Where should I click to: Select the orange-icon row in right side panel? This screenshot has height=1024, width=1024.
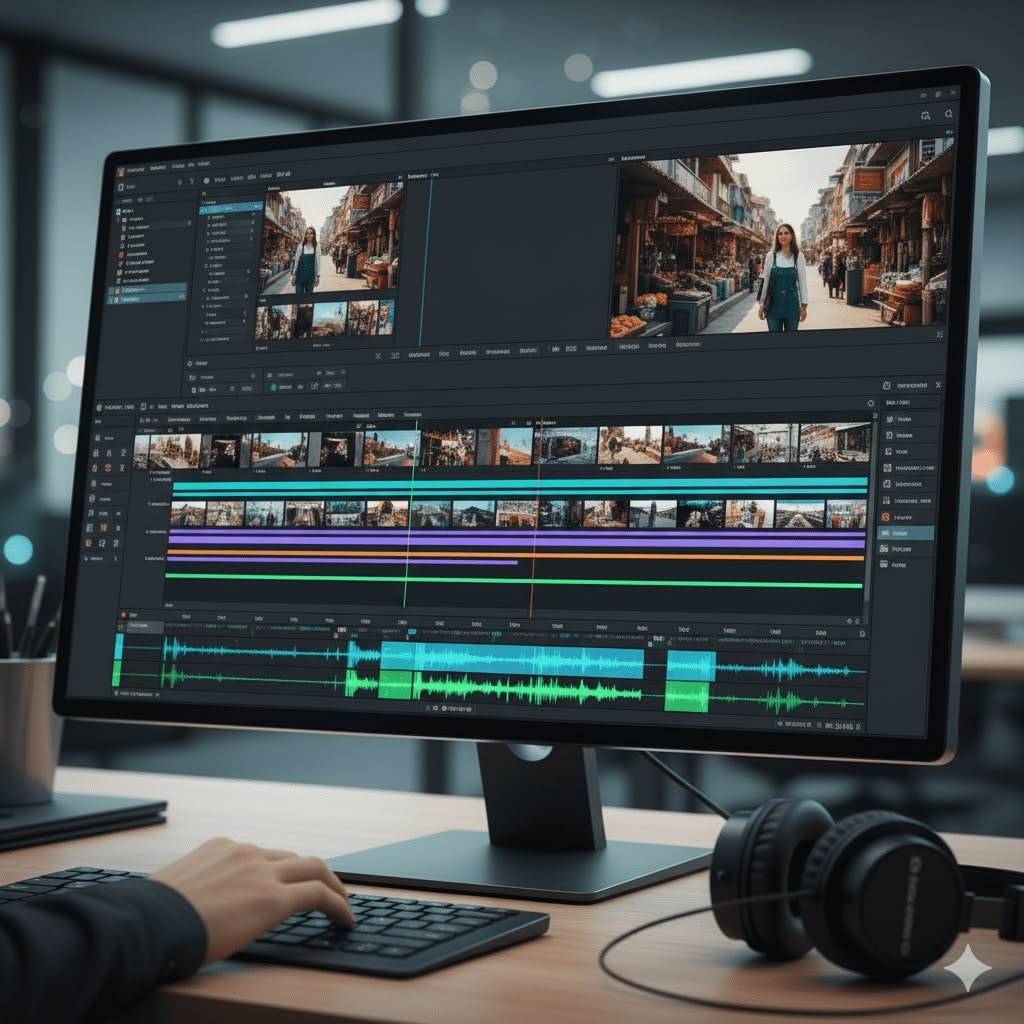coord(907,517)
